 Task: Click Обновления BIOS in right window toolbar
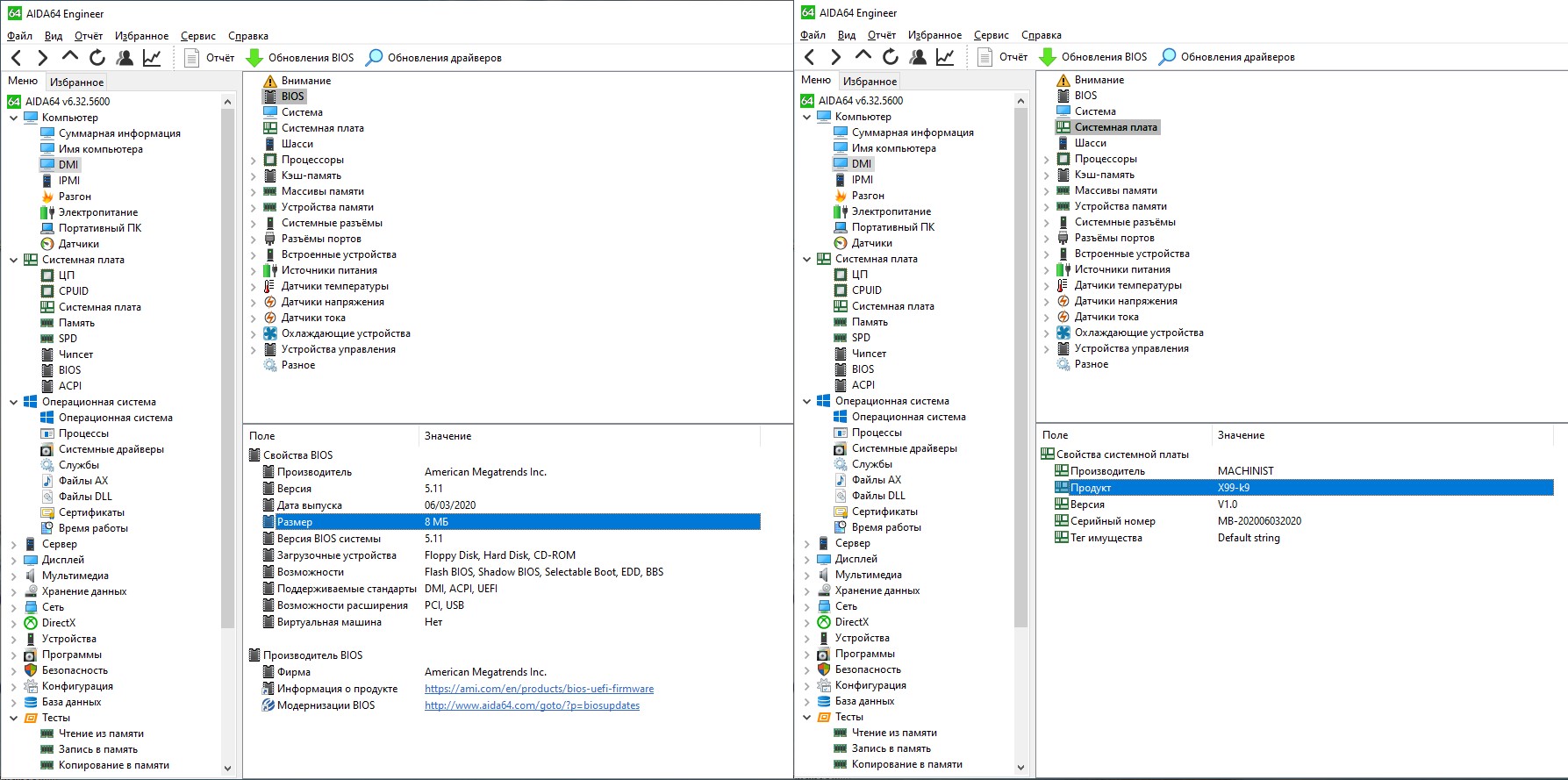coord(1092,57)
